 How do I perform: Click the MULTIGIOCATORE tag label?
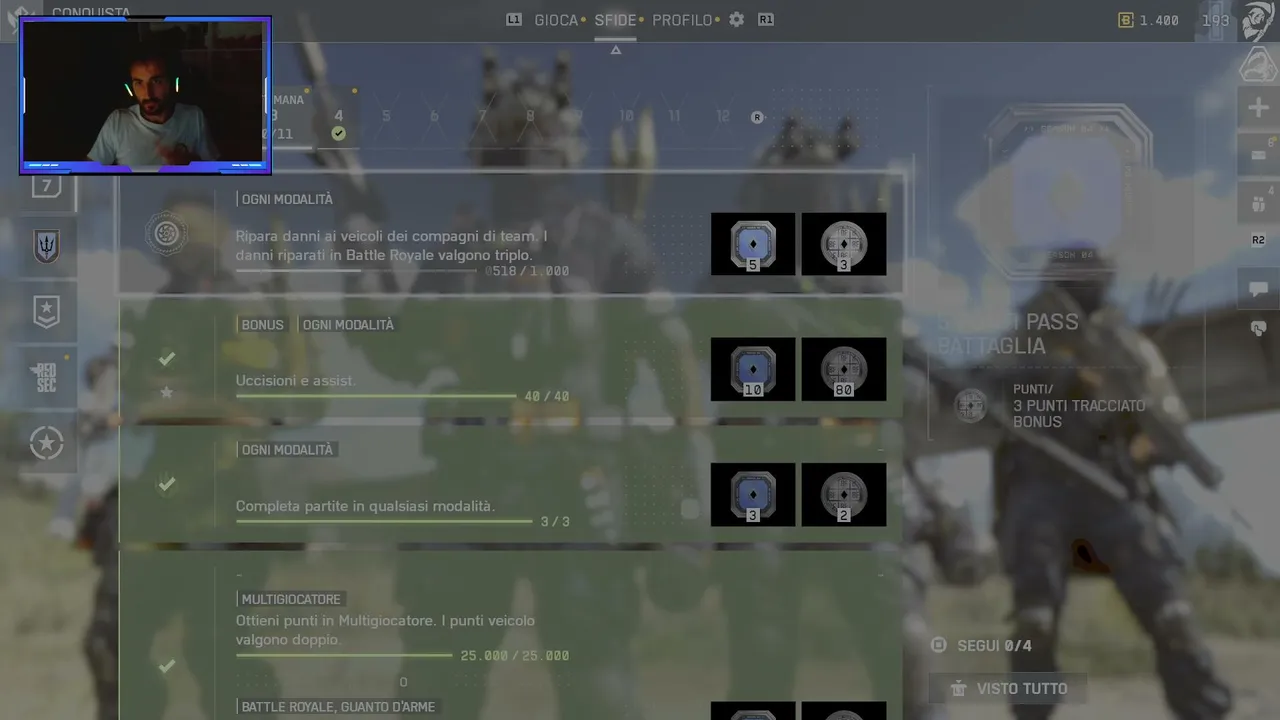coord(291,599)
